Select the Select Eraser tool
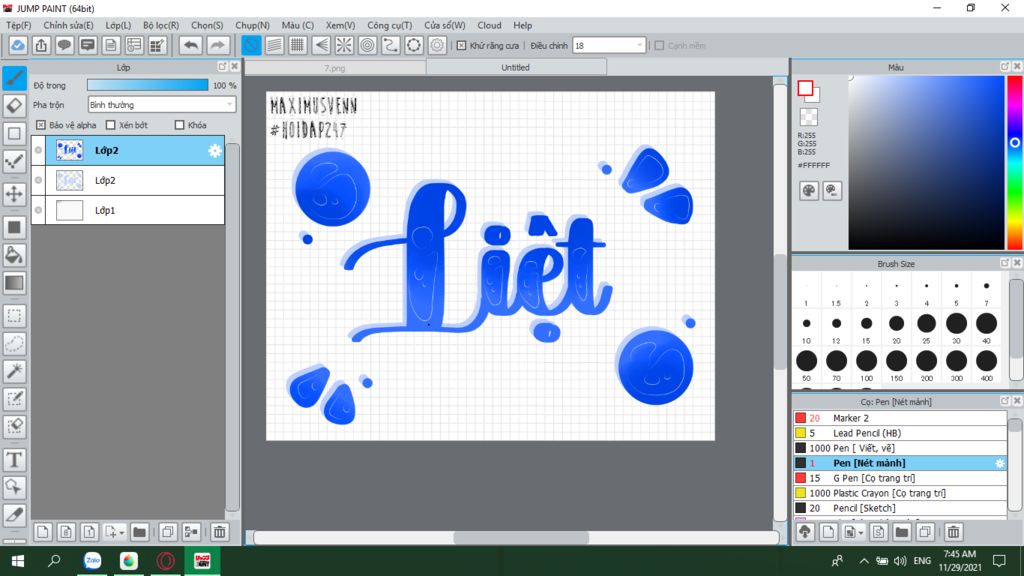Screen dimensions: 1024x576 [x=14, y=426]
